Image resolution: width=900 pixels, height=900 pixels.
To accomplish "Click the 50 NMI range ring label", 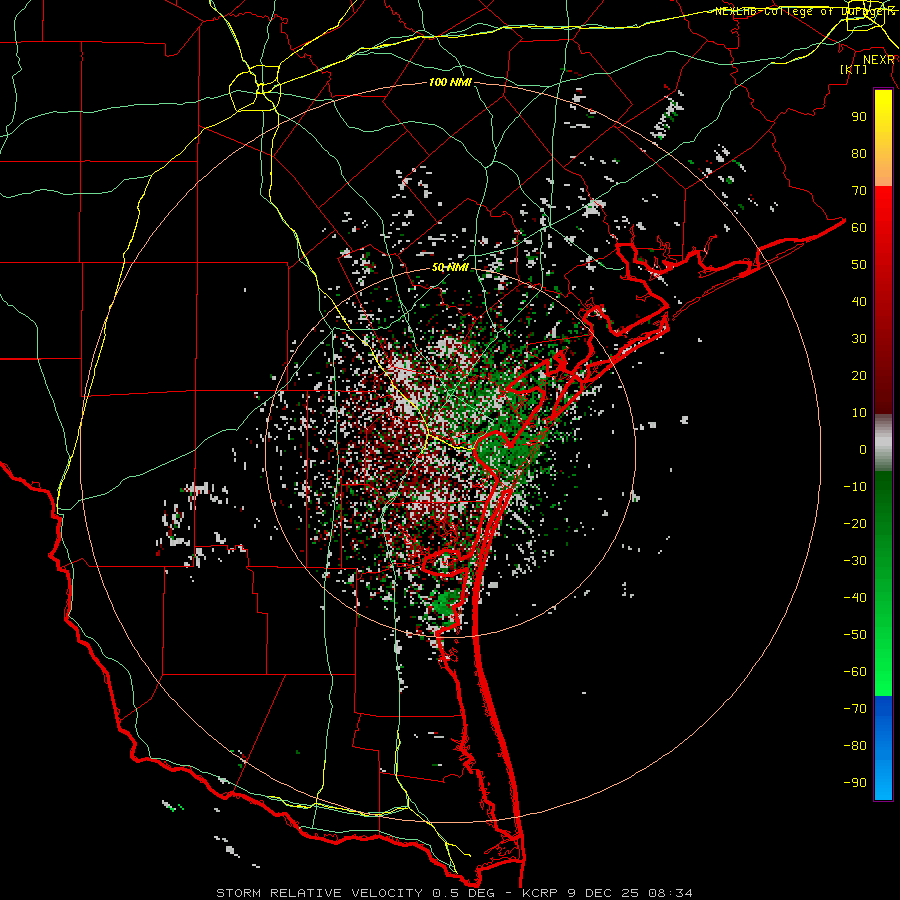I will 450,267.
